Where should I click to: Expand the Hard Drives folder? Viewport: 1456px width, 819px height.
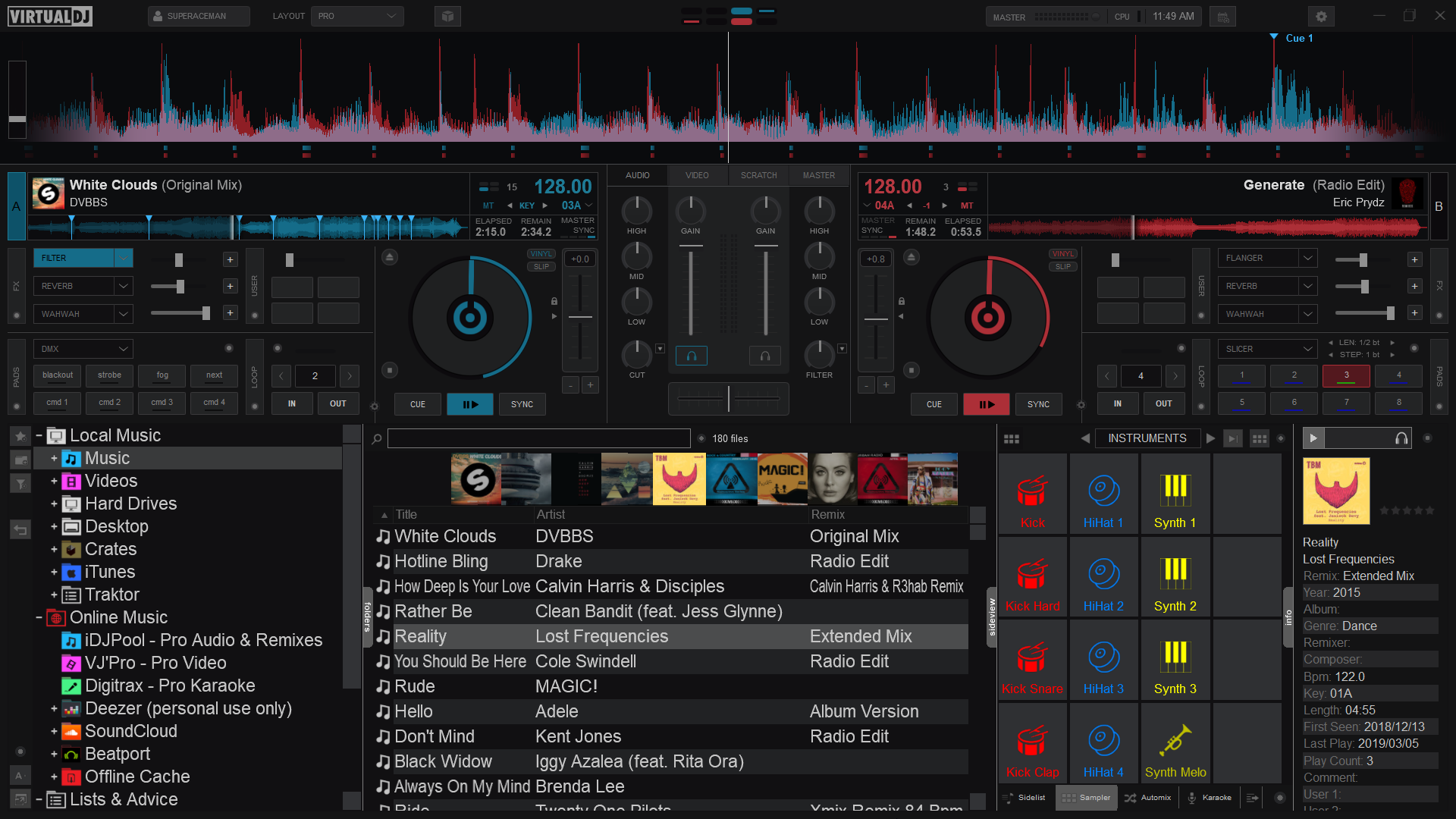(x=54, y=504)
